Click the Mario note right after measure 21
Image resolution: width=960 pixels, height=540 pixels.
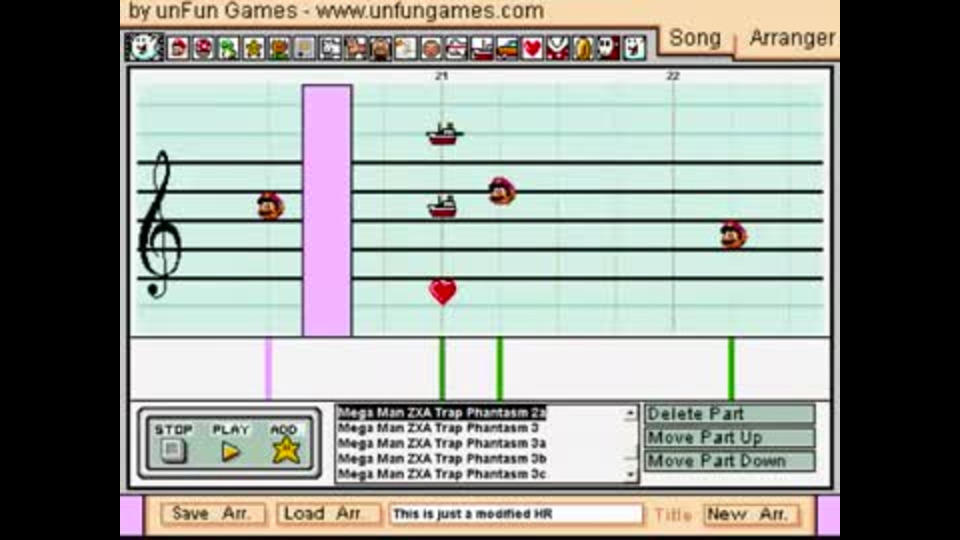502,191
